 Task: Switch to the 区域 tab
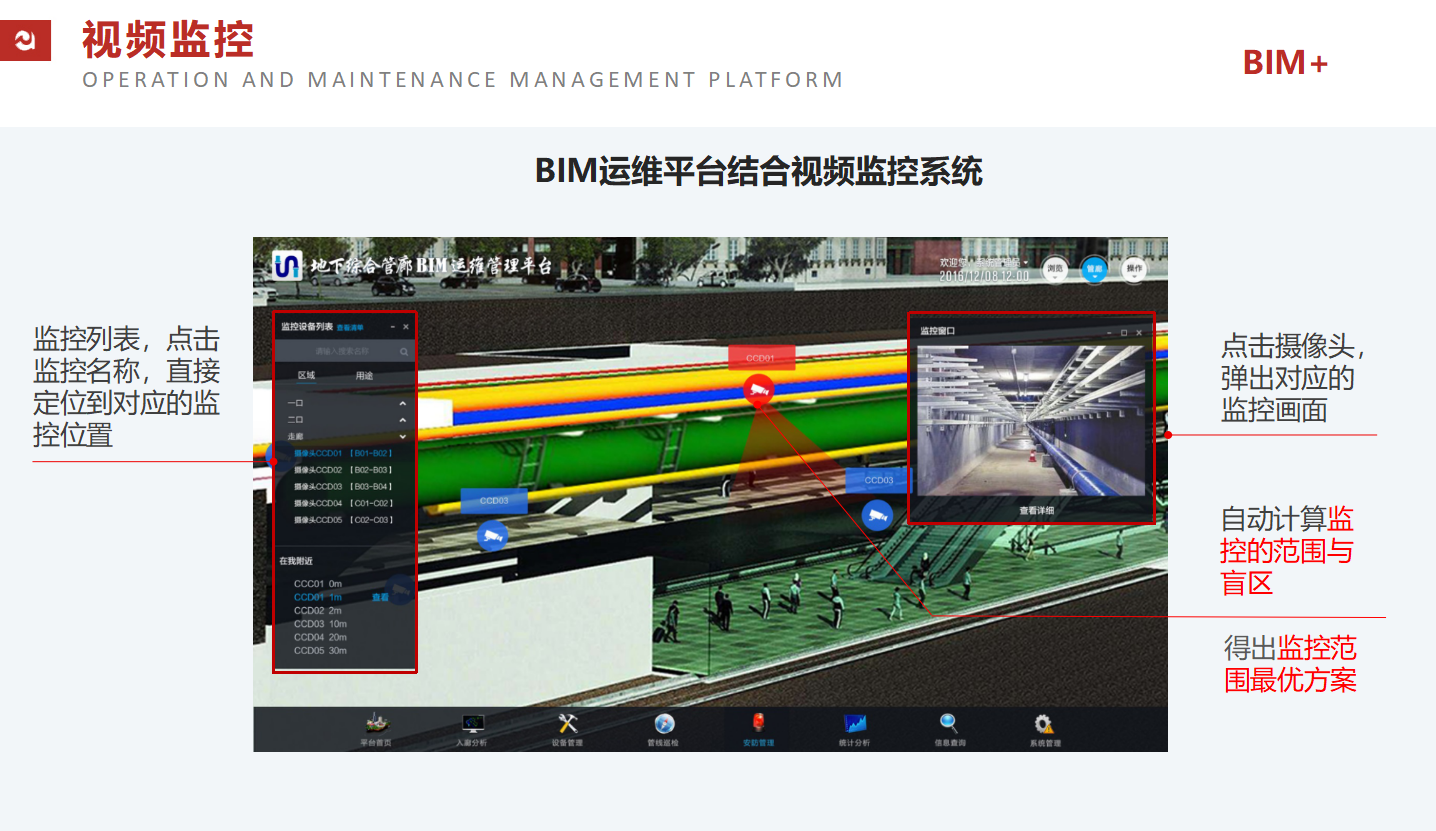coord(306,376)
